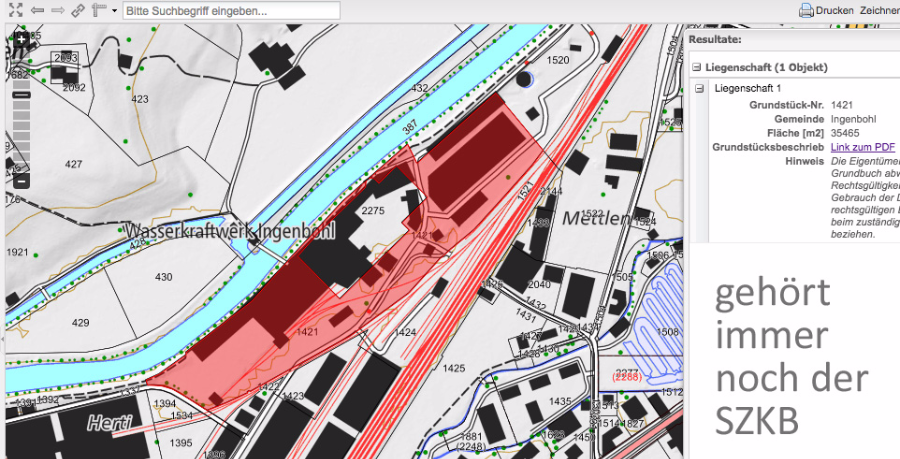Select the measure tool icon
The height and width of the screenshot is (459, 900).
click(99, 10)
